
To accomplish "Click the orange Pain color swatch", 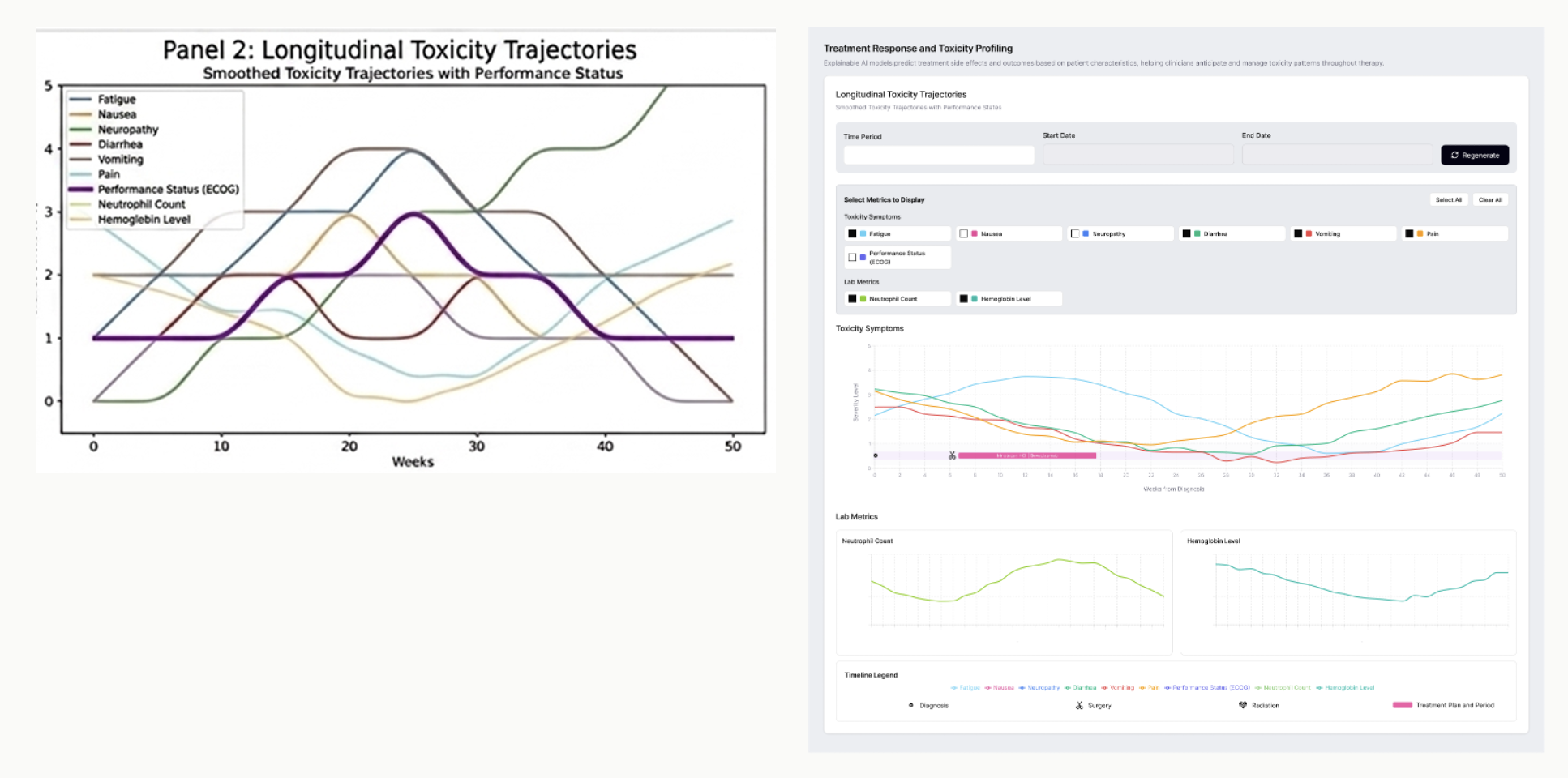I will click(1420, 233).
